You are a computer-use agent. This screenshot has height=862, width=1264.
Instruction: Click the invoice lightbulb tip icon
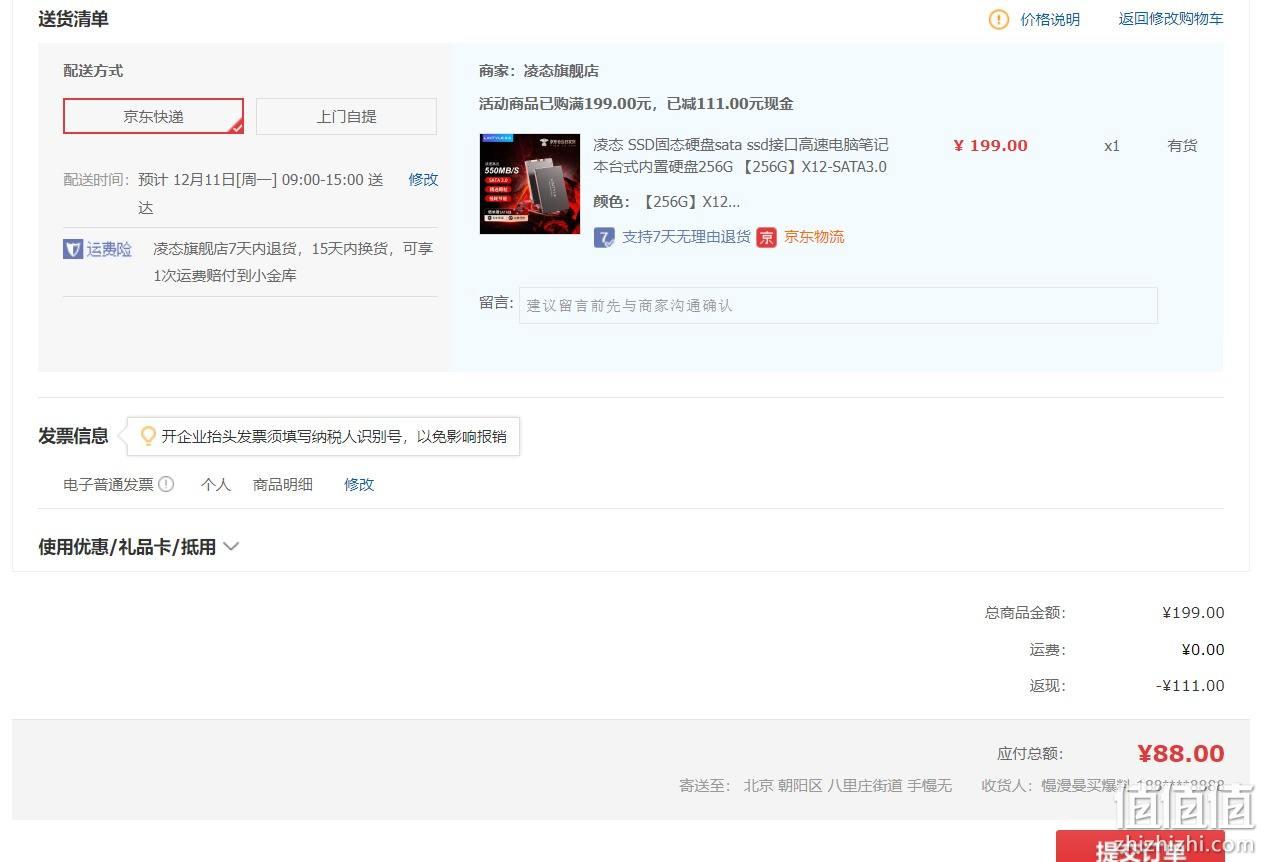(148, 436)
